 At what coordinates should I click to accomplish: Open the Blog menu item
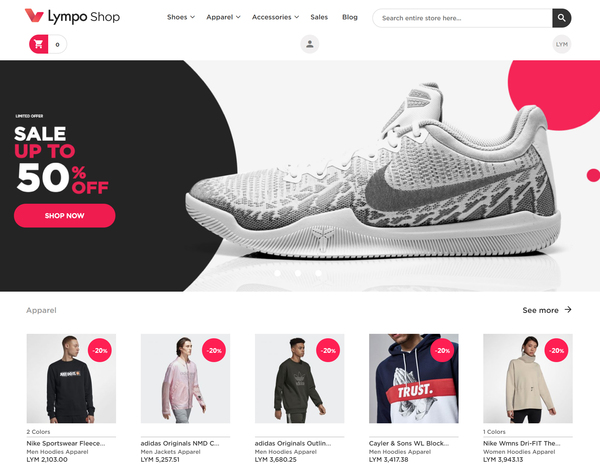coord(350,17)
